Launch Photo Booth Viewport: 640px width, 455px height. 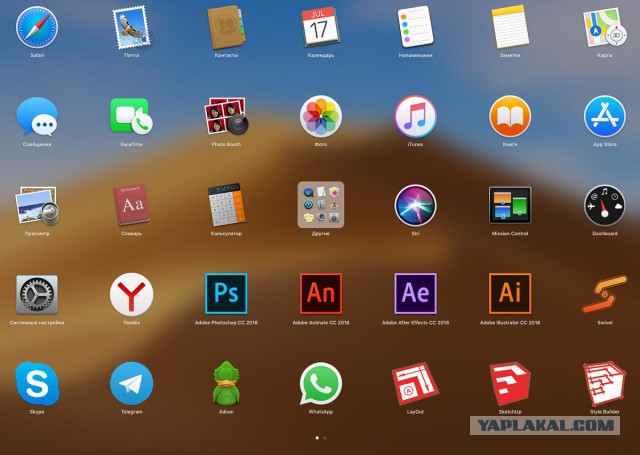[226, 117]
